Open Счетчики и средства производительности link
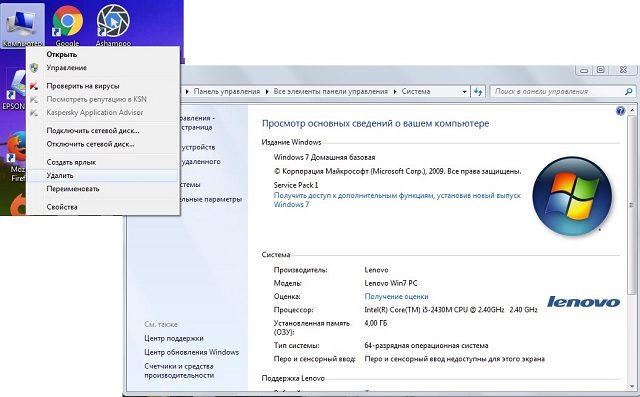The height and width of the screenshot is (397, 640). [x=179, y=370]
